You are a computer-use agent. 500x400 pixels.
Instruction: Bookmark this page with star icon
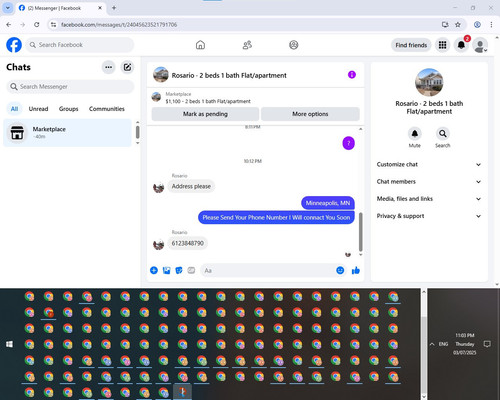pos(458,25)
